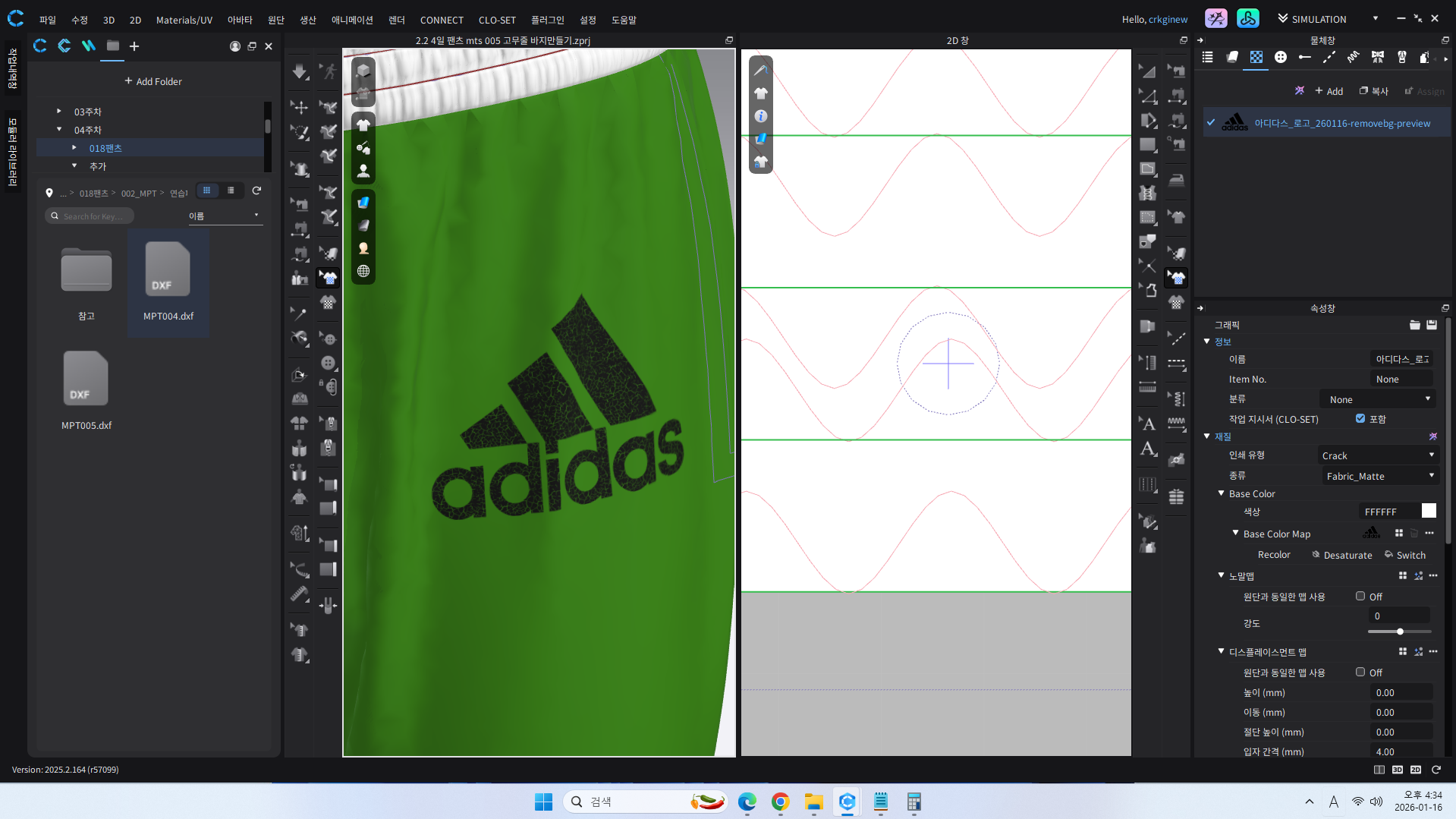Viewport: 1456px width, 819px height.
Task: Expand the 03주차 folder in tree
Action: tap(59, 112)
